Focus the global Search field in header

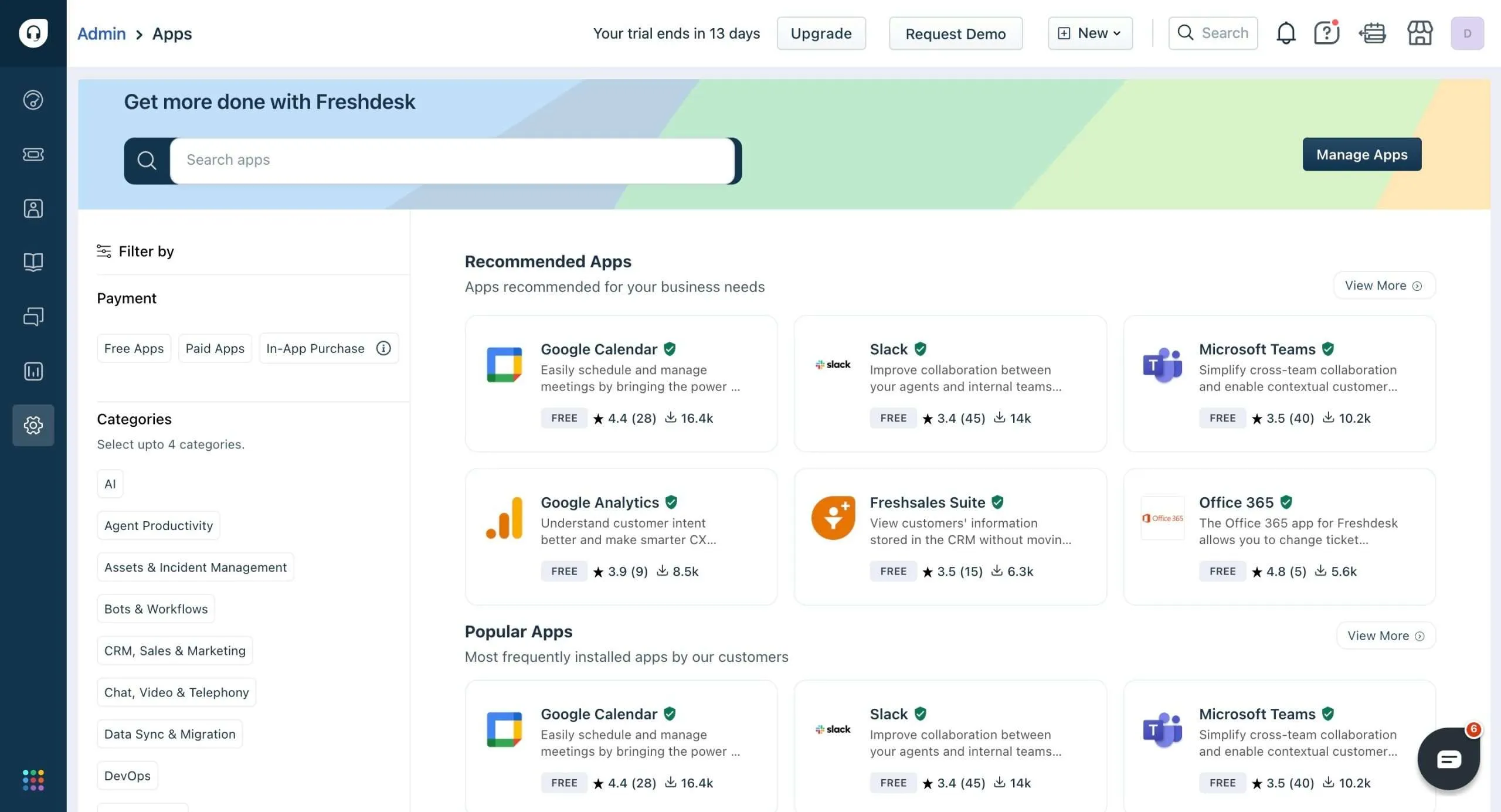(x=1213, y=33)
